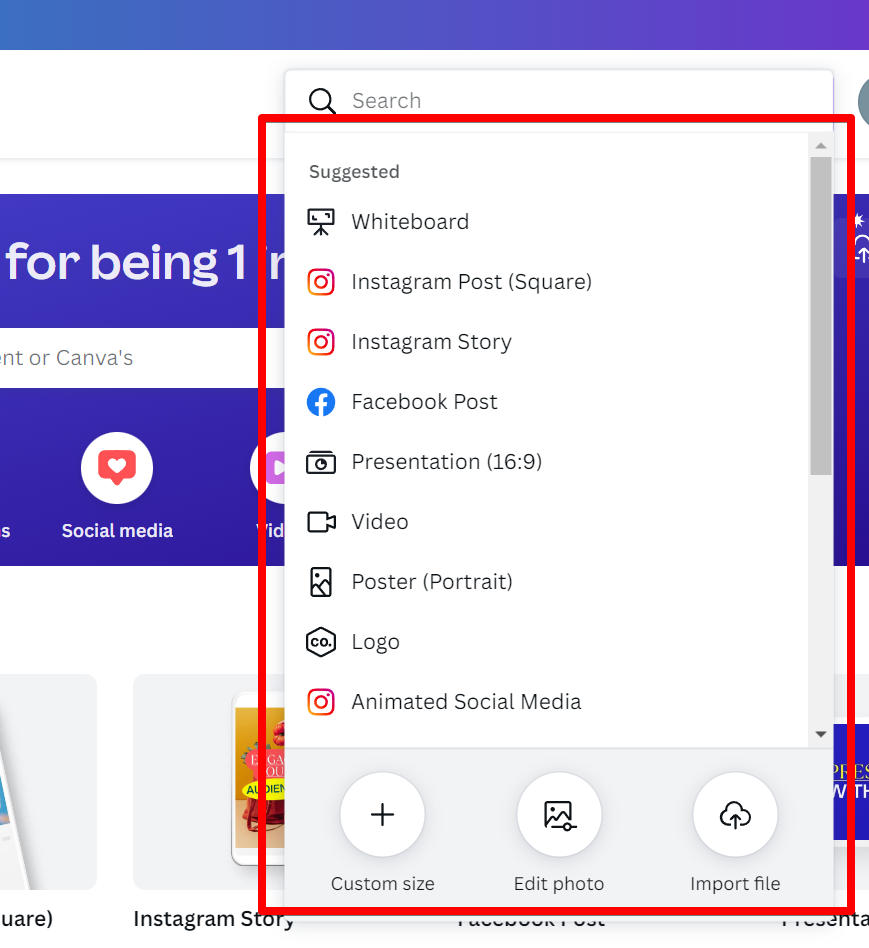Choose the Animated Social Media label

(x=466, y=702)
